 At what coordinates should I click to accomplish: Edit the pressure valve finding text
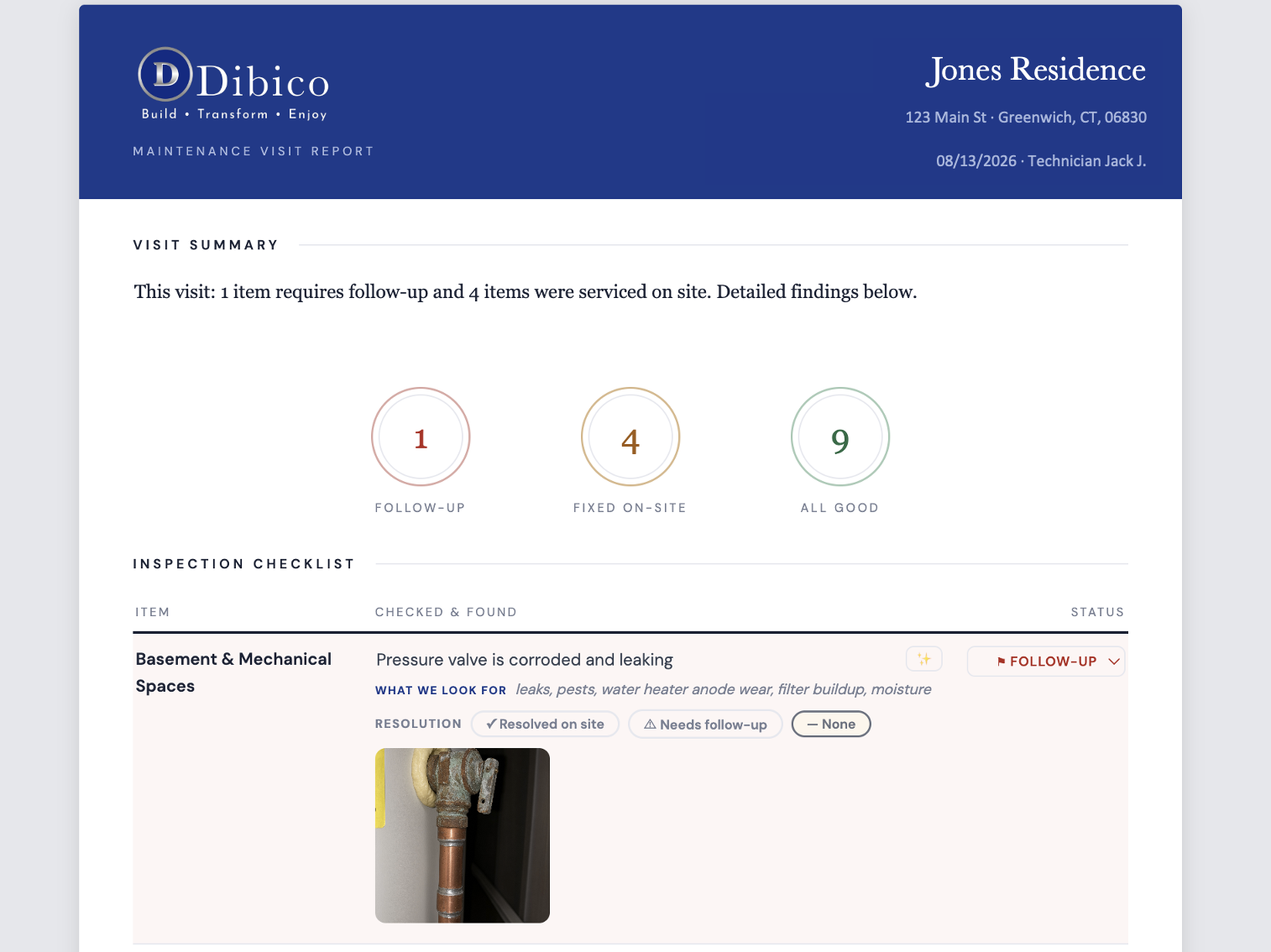tap(525, 660)
